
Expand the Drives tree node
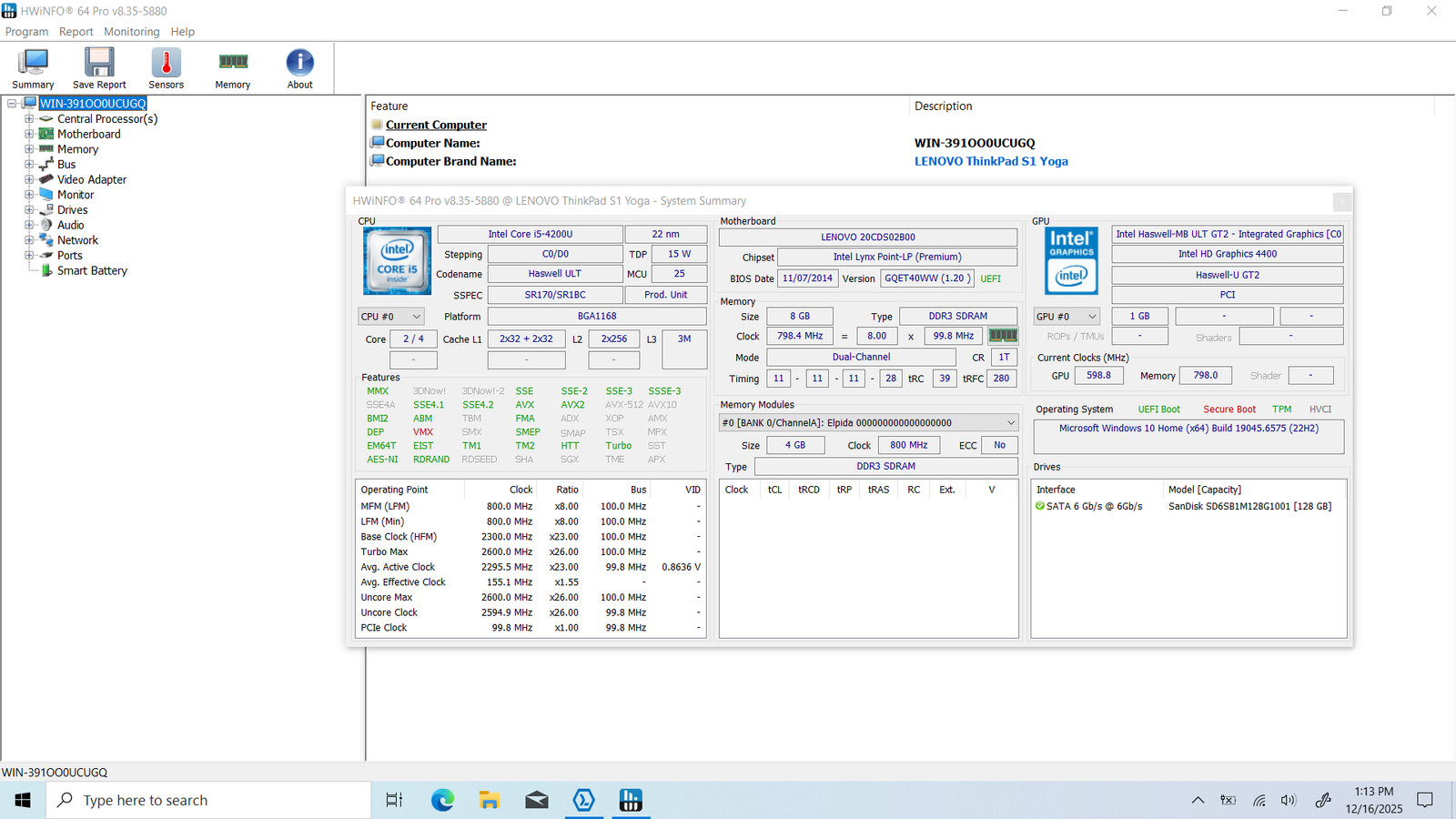[x=29, y=209]
